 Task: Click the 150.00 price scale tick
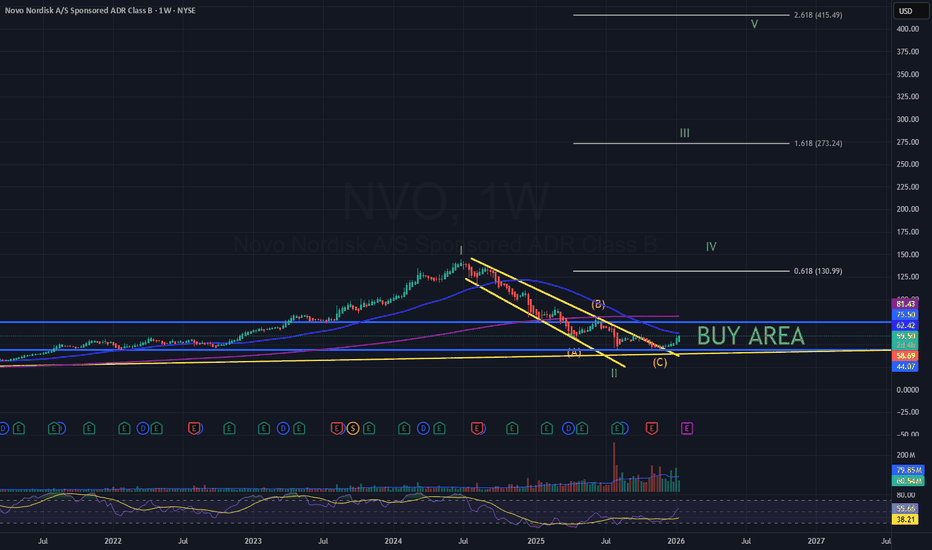908,254
